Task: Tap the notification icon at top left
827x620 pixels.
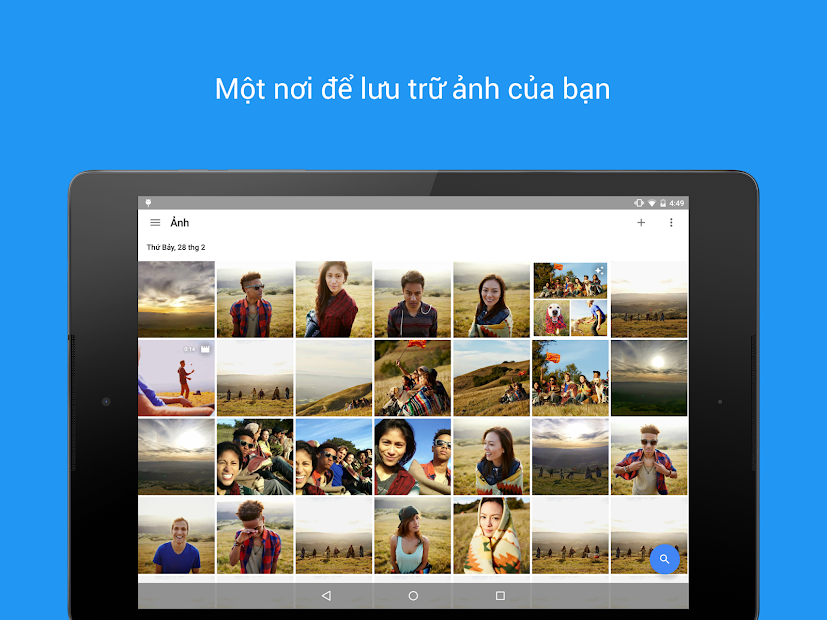Action: [x=148, y=201]
